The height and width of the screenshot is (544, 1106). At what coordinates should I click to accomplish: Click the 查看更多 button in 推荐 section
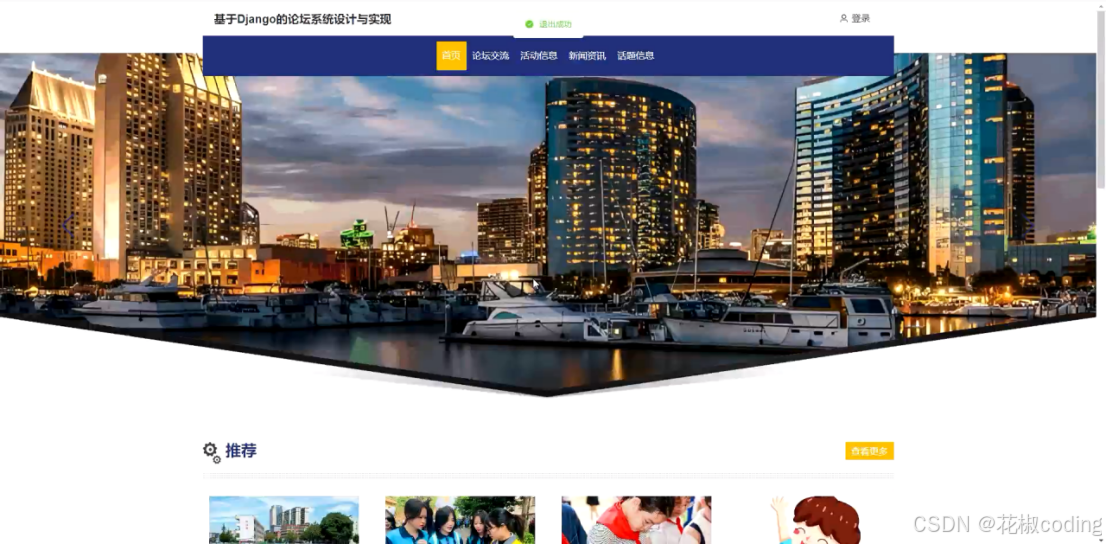click(x=869, y=451)
